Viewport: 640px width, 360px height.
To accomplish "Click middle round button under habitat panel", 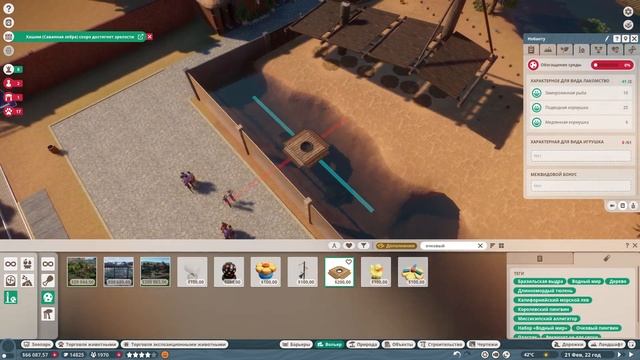I will coord(622,206).
